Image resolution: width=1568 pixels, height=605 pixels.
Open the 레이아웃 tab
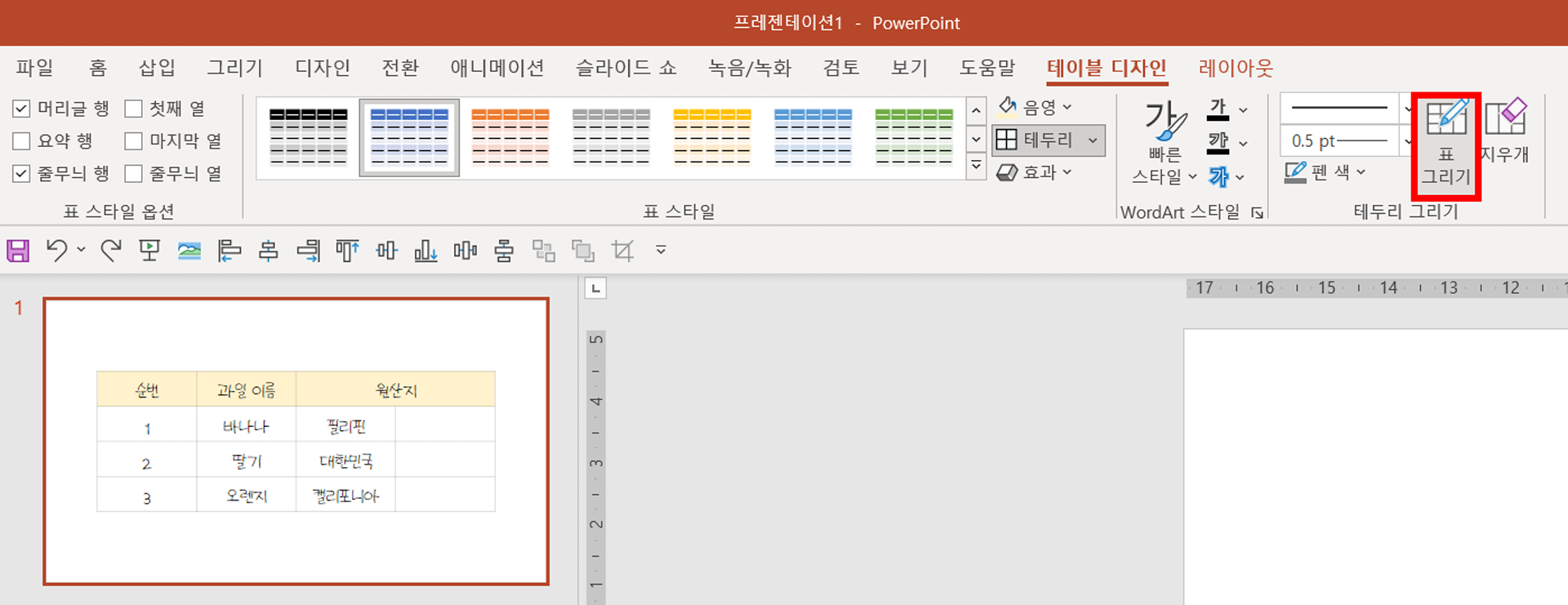coord(1236,68)
